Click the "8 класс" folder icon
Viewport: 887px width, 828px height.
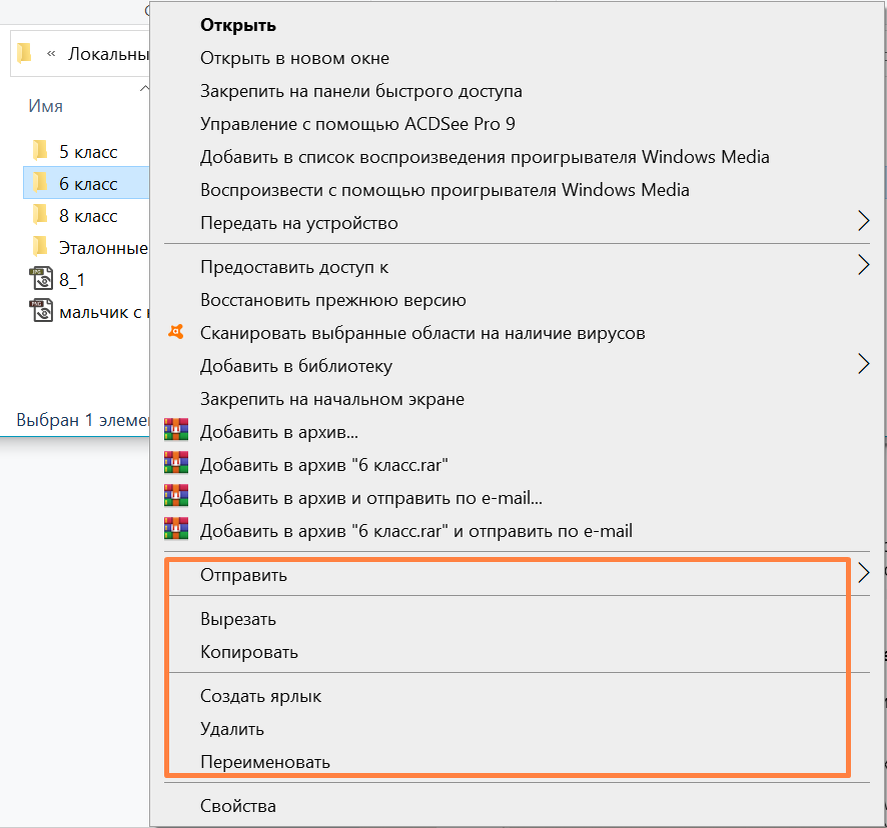41,215
